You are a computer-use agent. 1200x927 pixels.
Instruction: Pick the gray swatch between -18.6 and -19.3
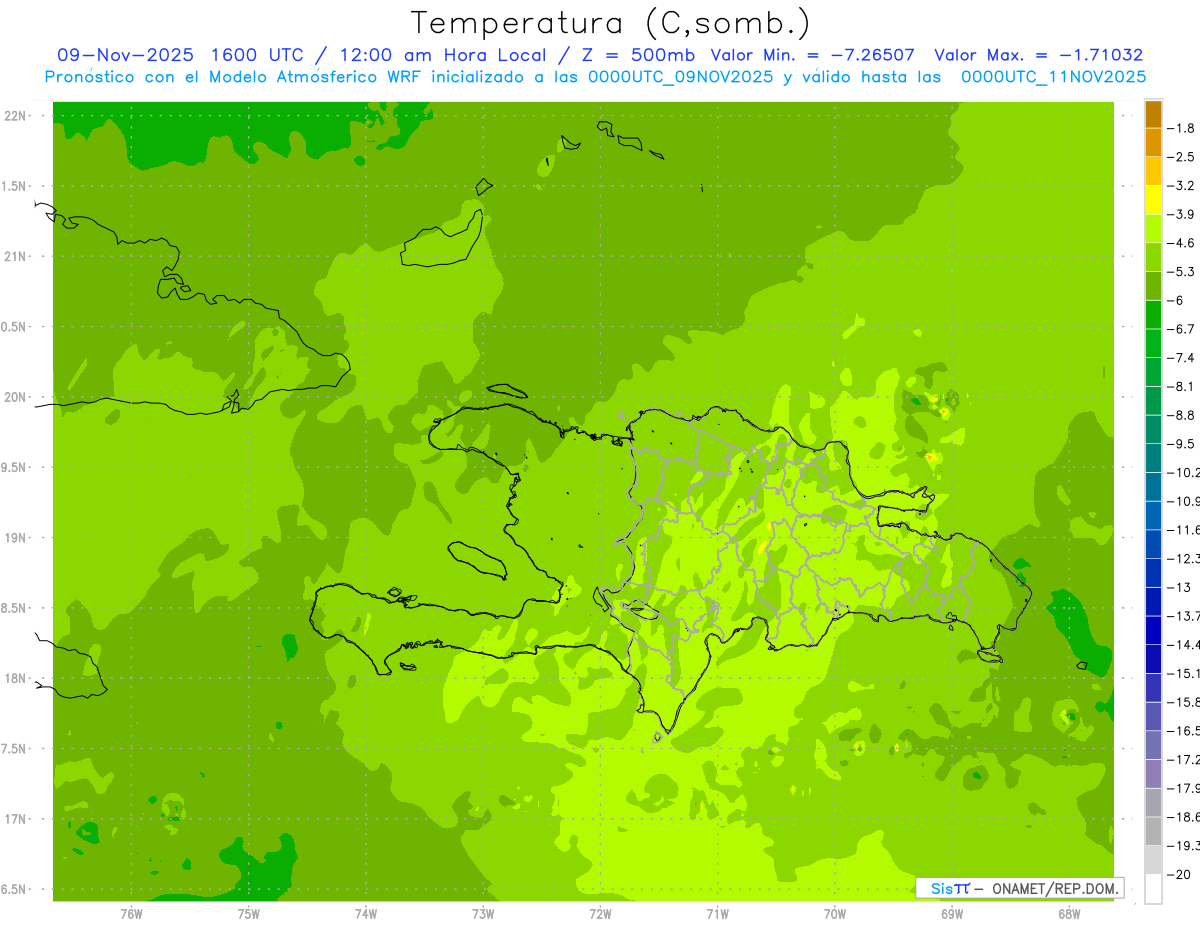point(1153,831)
